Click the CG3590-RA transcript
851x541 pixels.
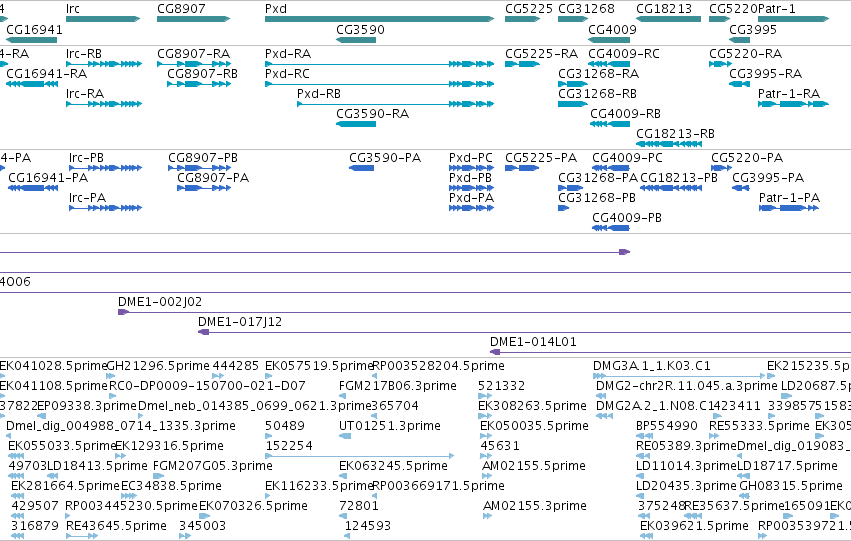click(x=356, y=124)
